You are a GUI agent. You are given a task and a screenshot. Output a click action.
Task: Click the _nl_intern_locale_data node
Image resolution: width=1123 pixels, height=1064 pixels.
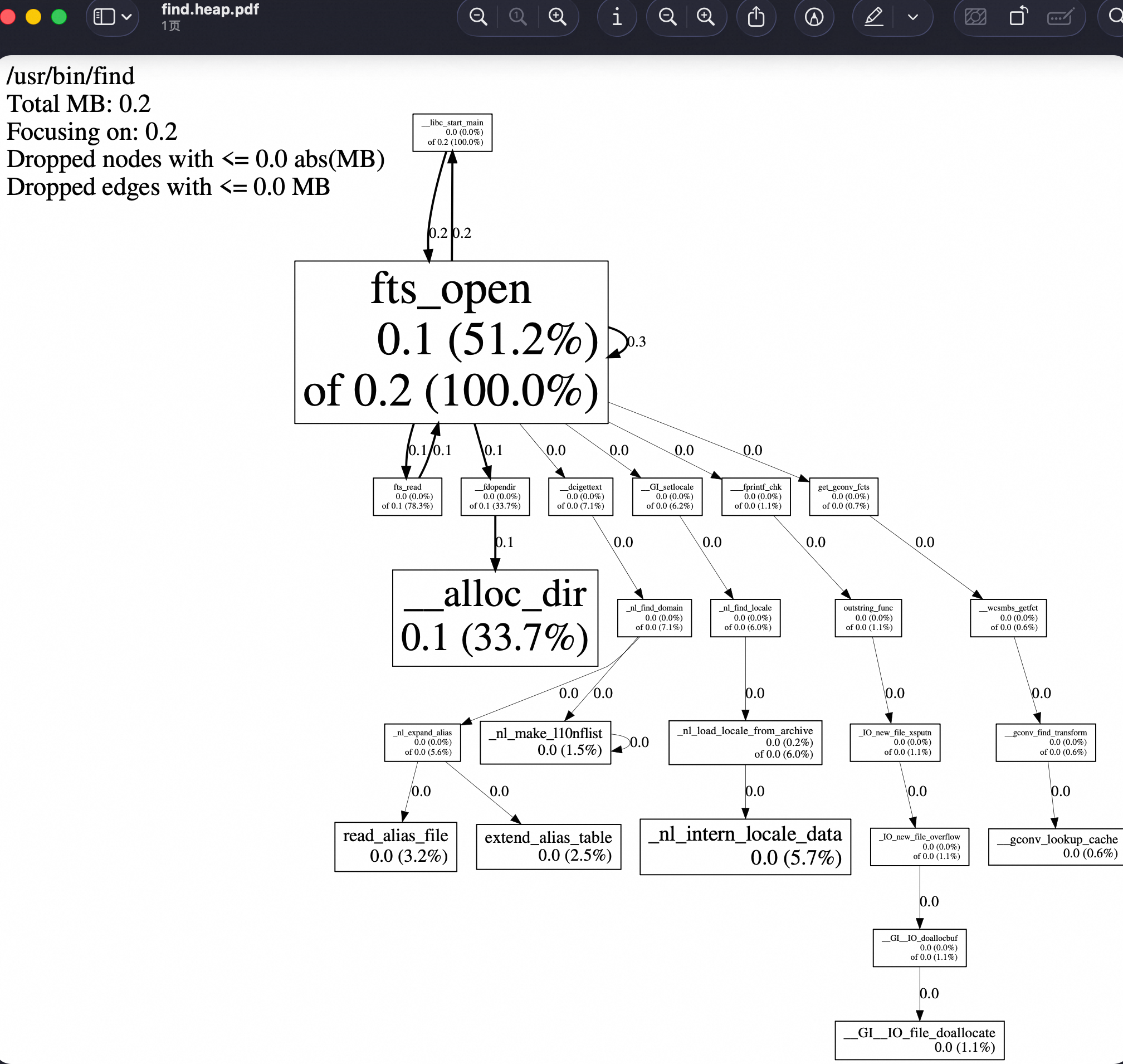(745, 846)
